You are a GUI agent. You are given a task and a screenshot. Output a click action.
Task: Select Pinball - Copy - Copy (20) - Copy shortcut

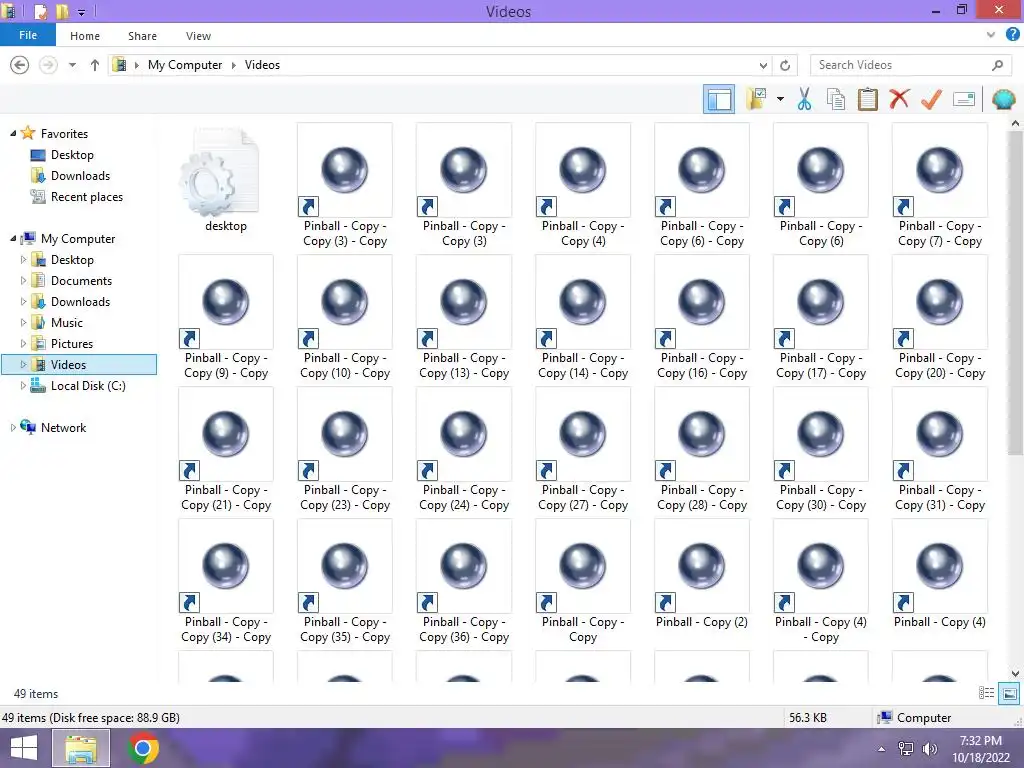940,318
